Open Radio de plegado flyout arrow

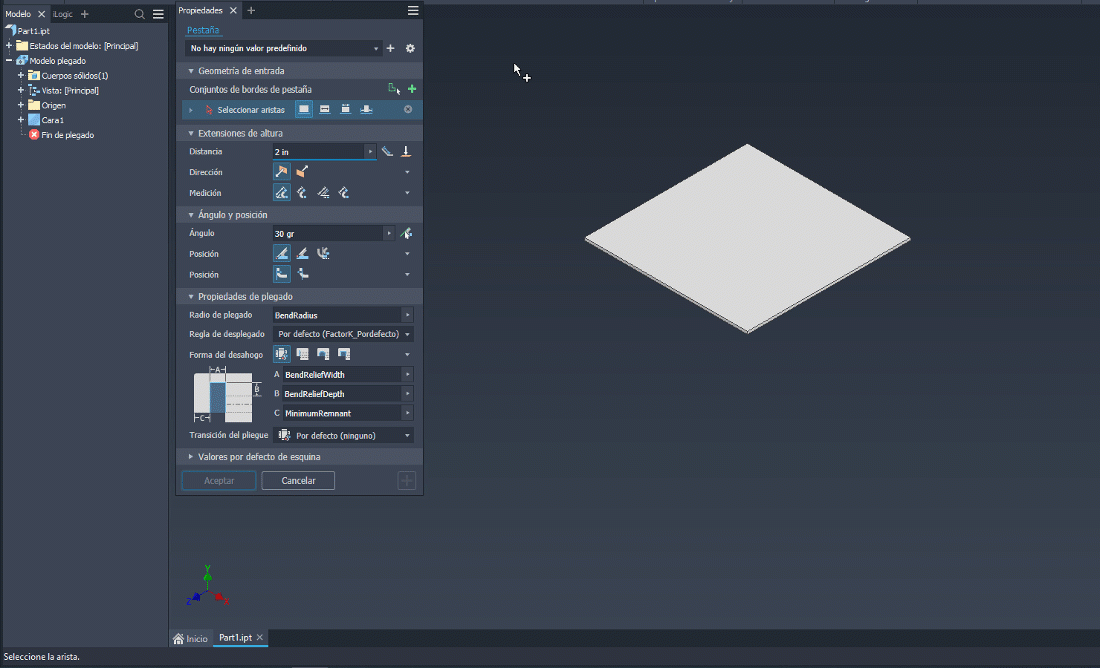pyautogui.click(x=407, y=315)
